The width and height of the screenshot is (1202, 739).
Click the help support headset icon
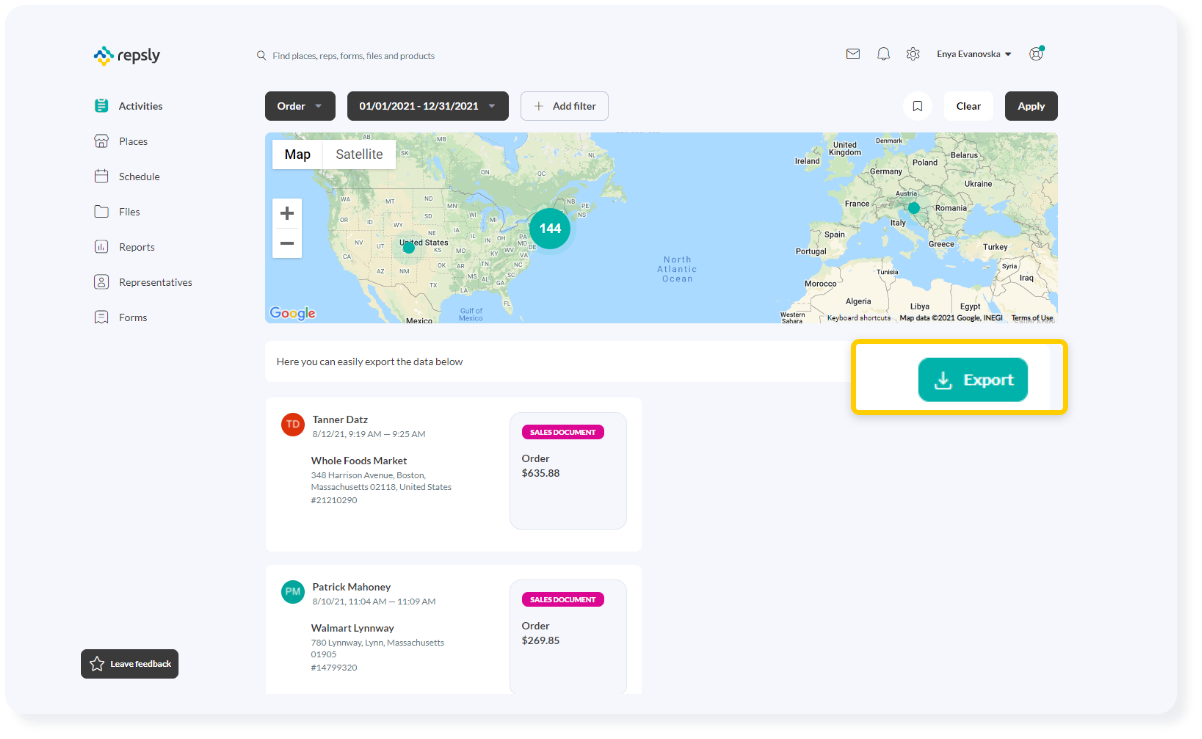coord(1036,54)
